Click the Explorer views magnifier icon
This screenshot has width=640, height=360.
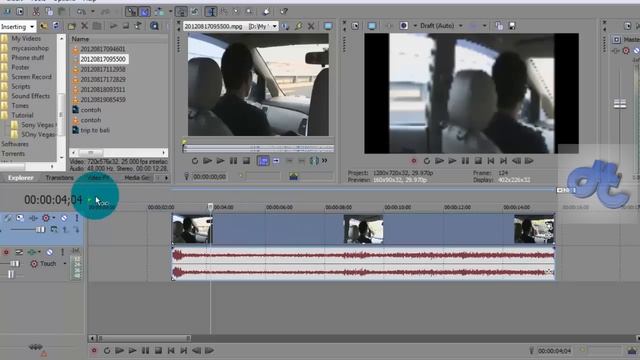click(x=154, y=26)
